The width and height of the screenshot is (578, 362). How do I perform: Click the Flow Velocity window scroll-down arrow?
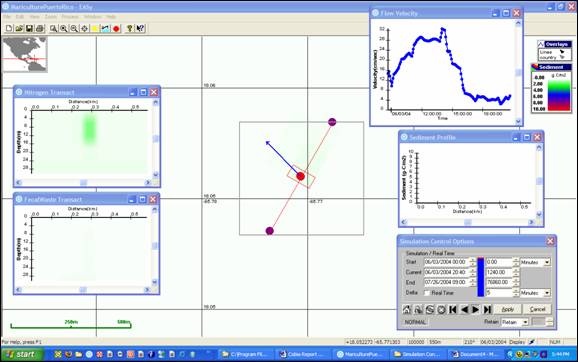pyautogui.click(x=518, y=121)
